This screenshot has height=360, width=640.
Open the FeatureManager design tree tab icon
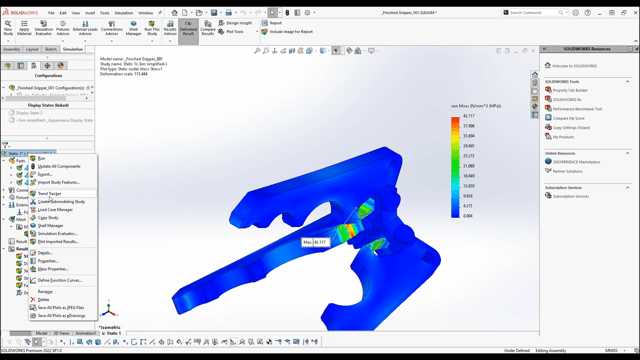click(x=8, y=66)
